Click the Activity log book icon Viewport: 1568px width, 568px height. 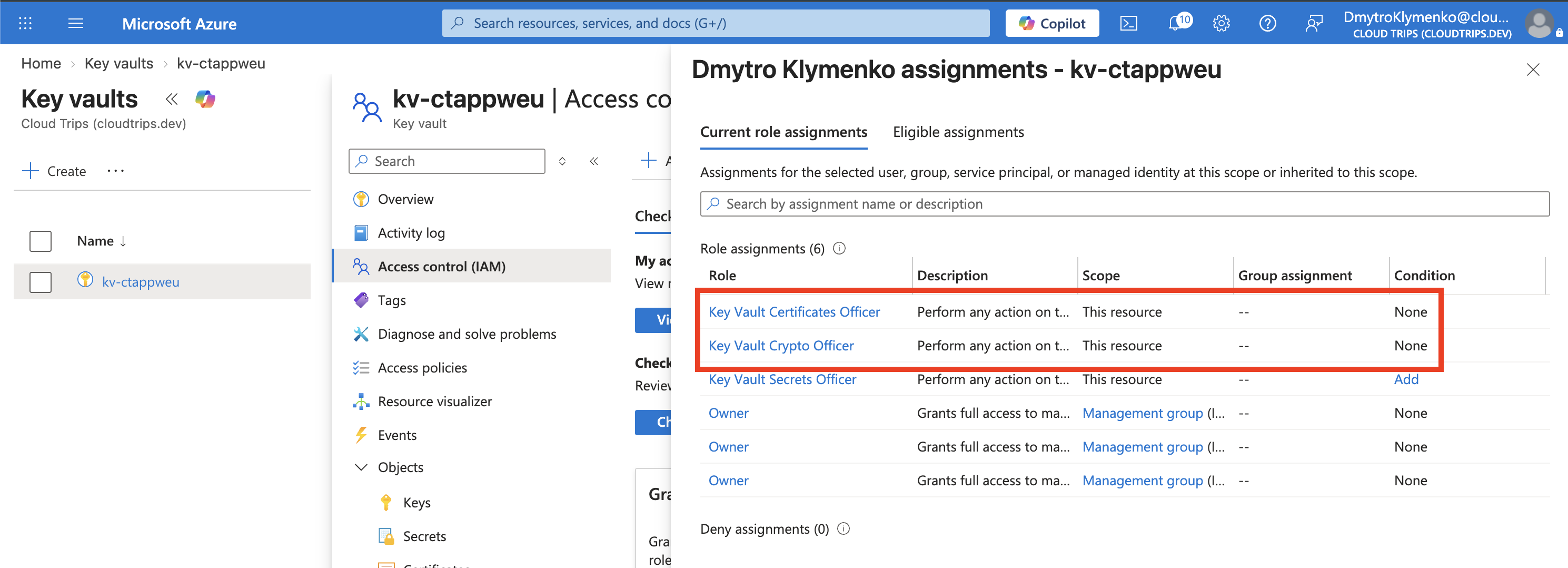(361, 233)
